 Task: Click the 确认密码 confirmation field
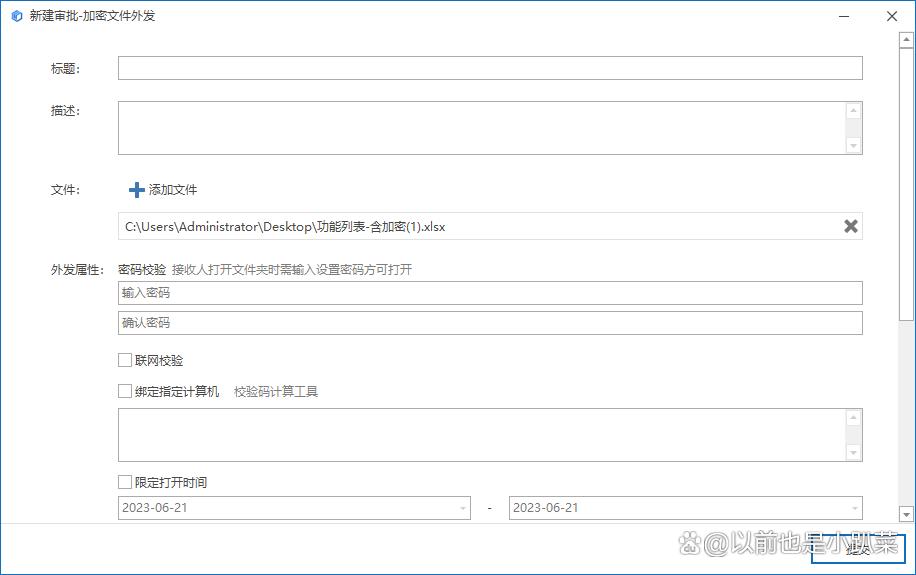point(490,323)
